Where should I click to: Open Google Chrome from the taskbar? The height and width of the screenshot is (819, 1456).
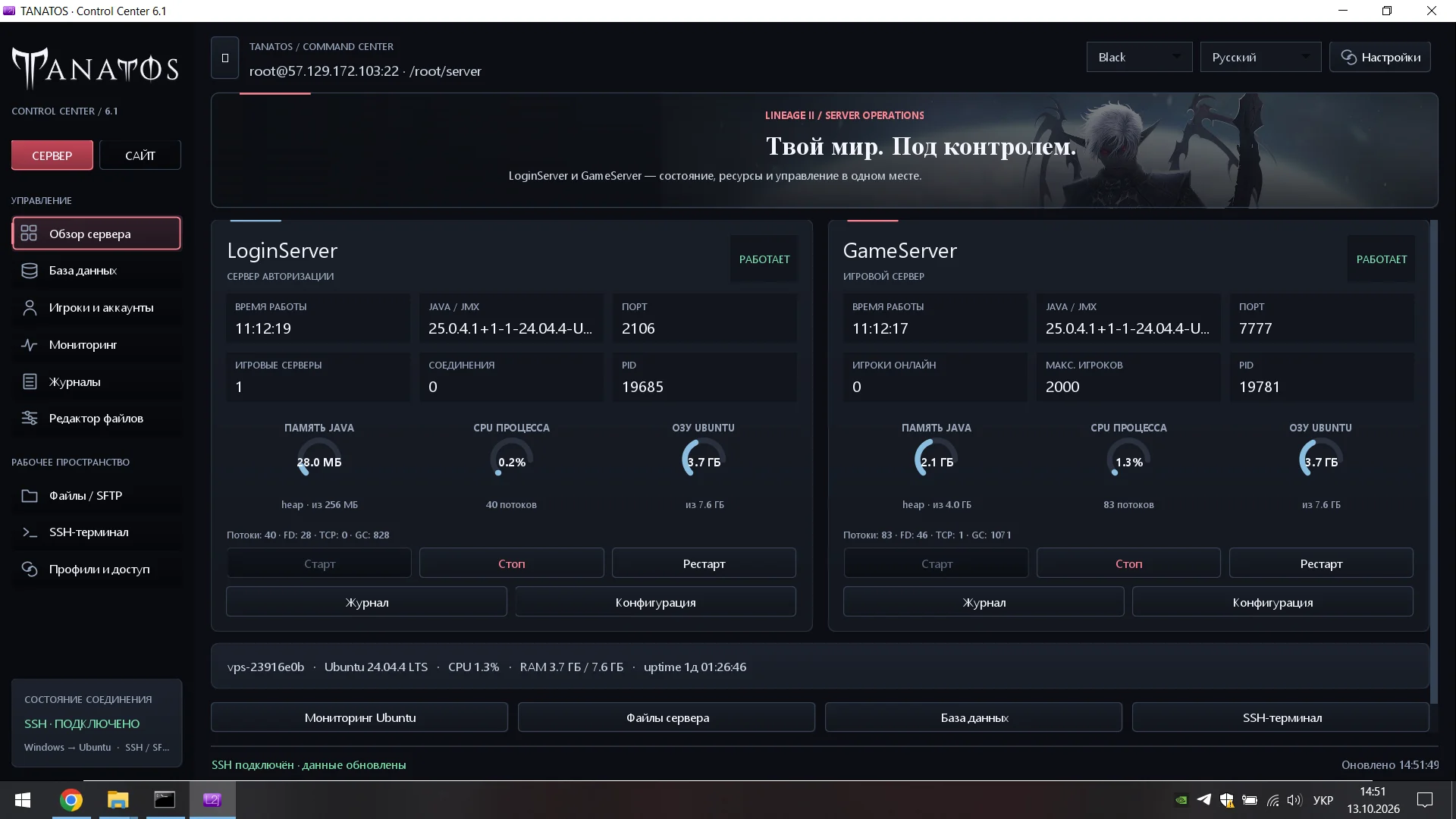tap(71, 800)
